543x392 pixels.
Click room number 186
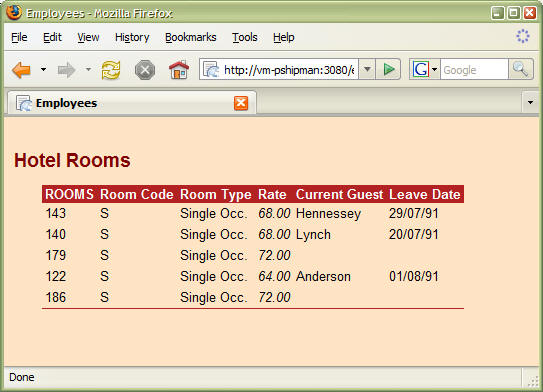56,297
